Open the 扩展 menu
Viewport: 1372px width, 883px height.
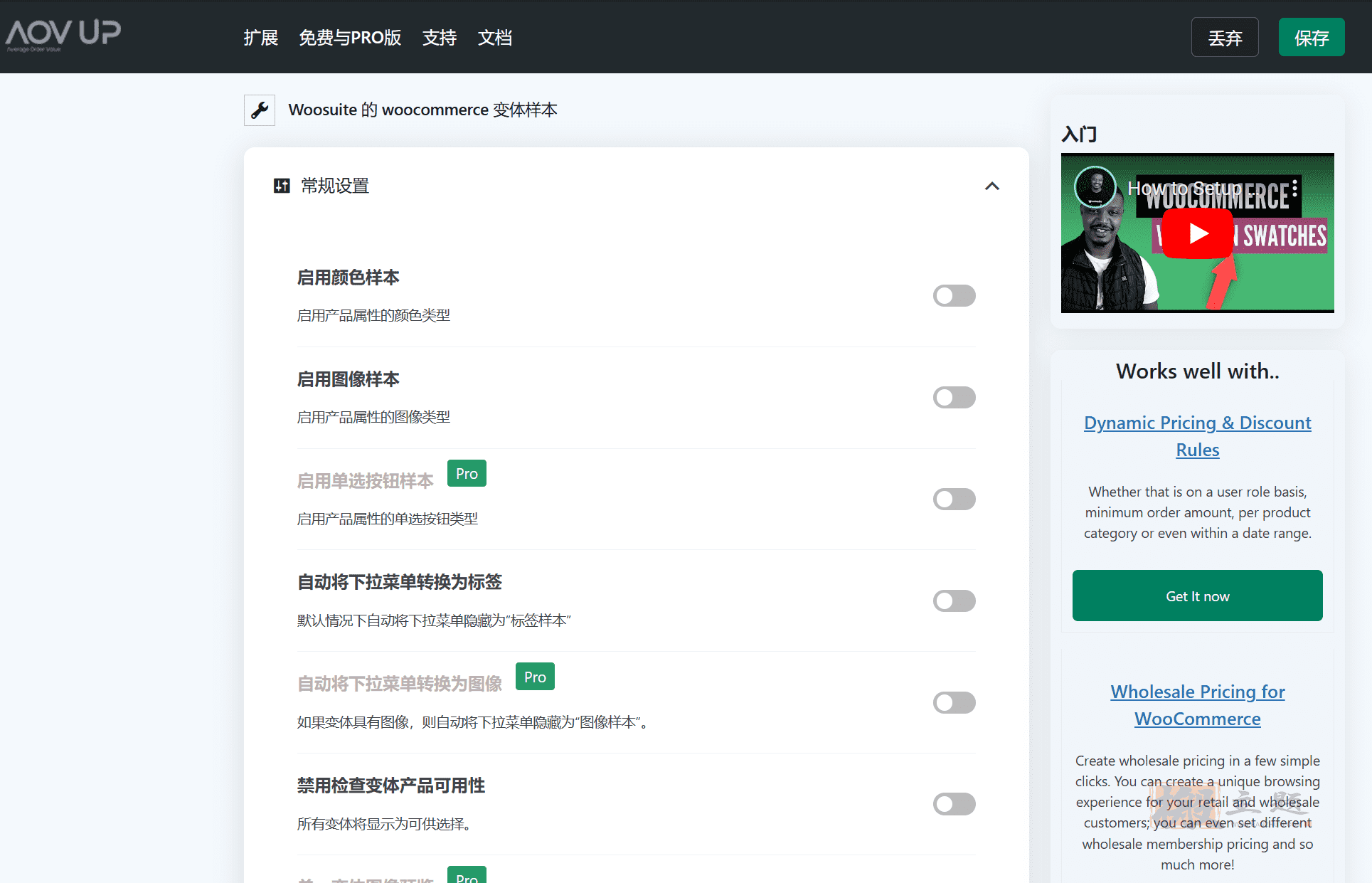(x=261, y=38)
